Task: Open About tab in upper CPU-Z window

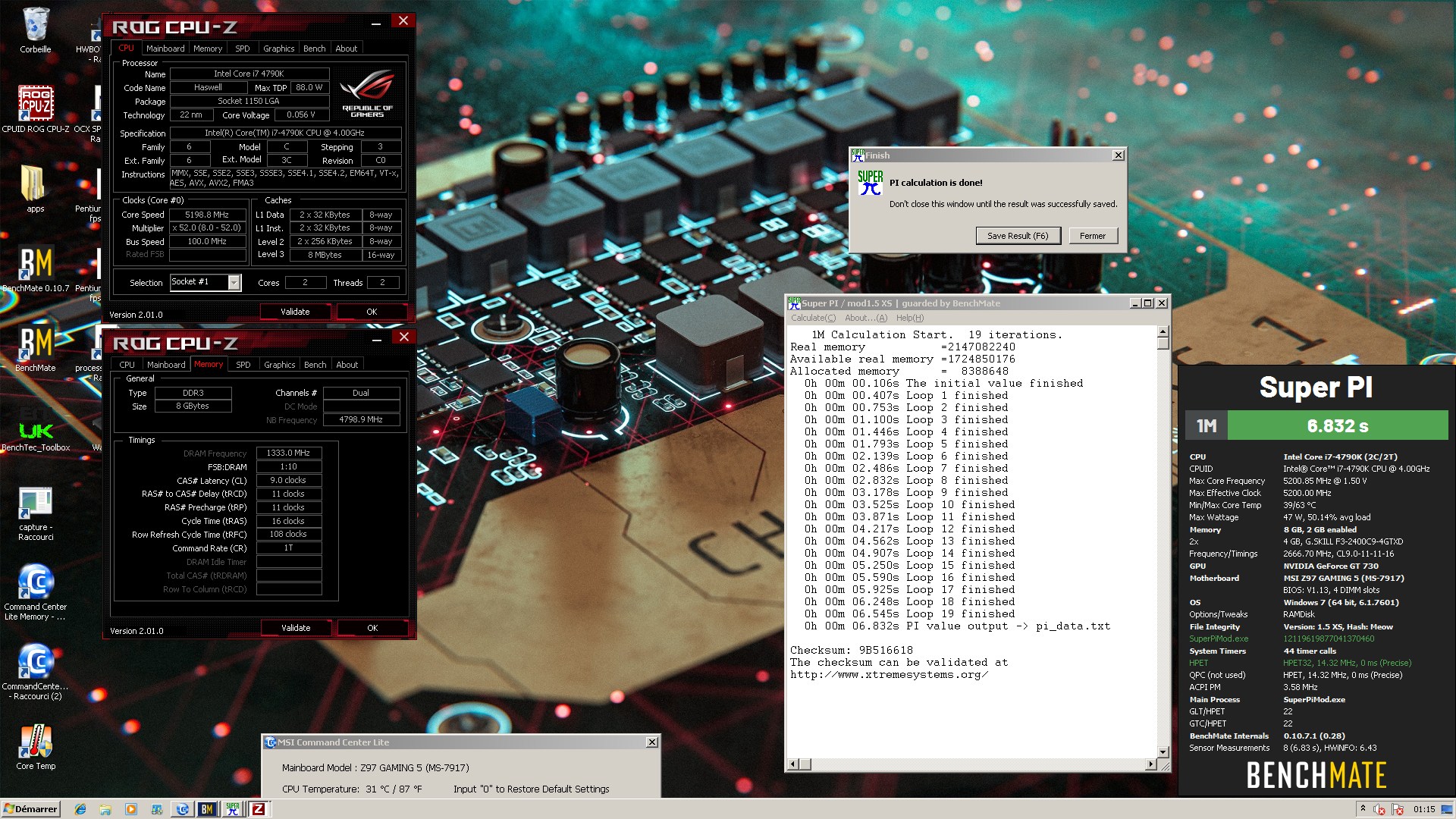Action: pos(347,49)
